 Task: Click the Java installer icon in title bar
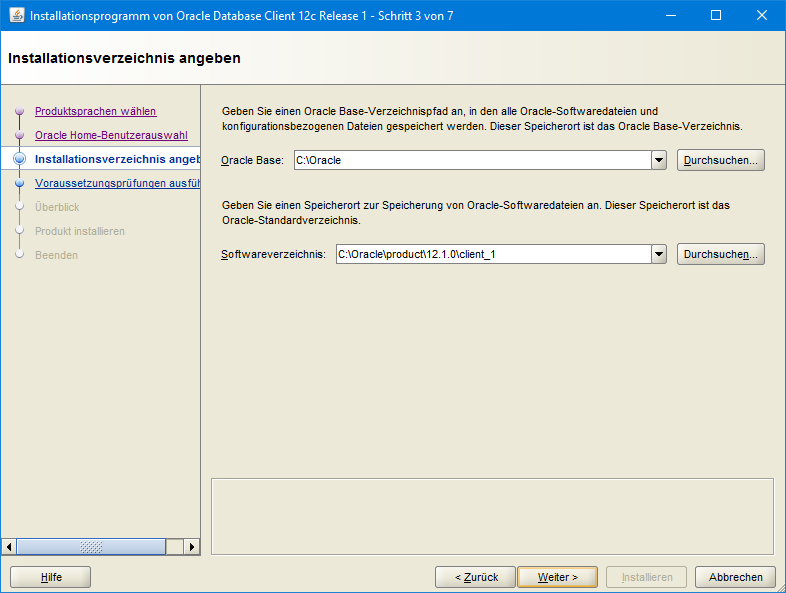click(x=17, y=16)
